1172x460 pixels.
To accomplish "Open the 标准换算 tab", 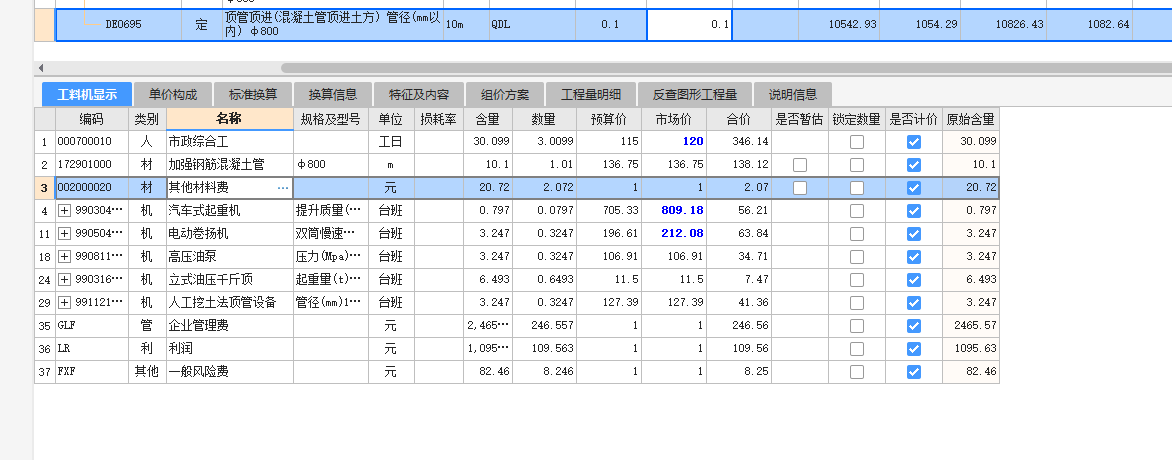I will pos(253,95).
